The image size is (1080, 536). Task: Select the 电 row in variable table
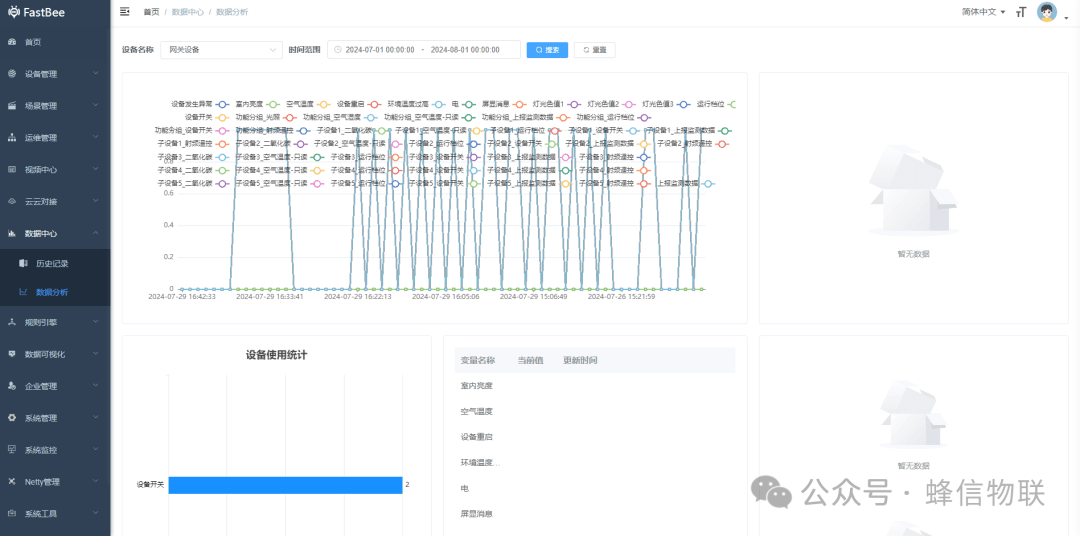(x=595, y=488)
